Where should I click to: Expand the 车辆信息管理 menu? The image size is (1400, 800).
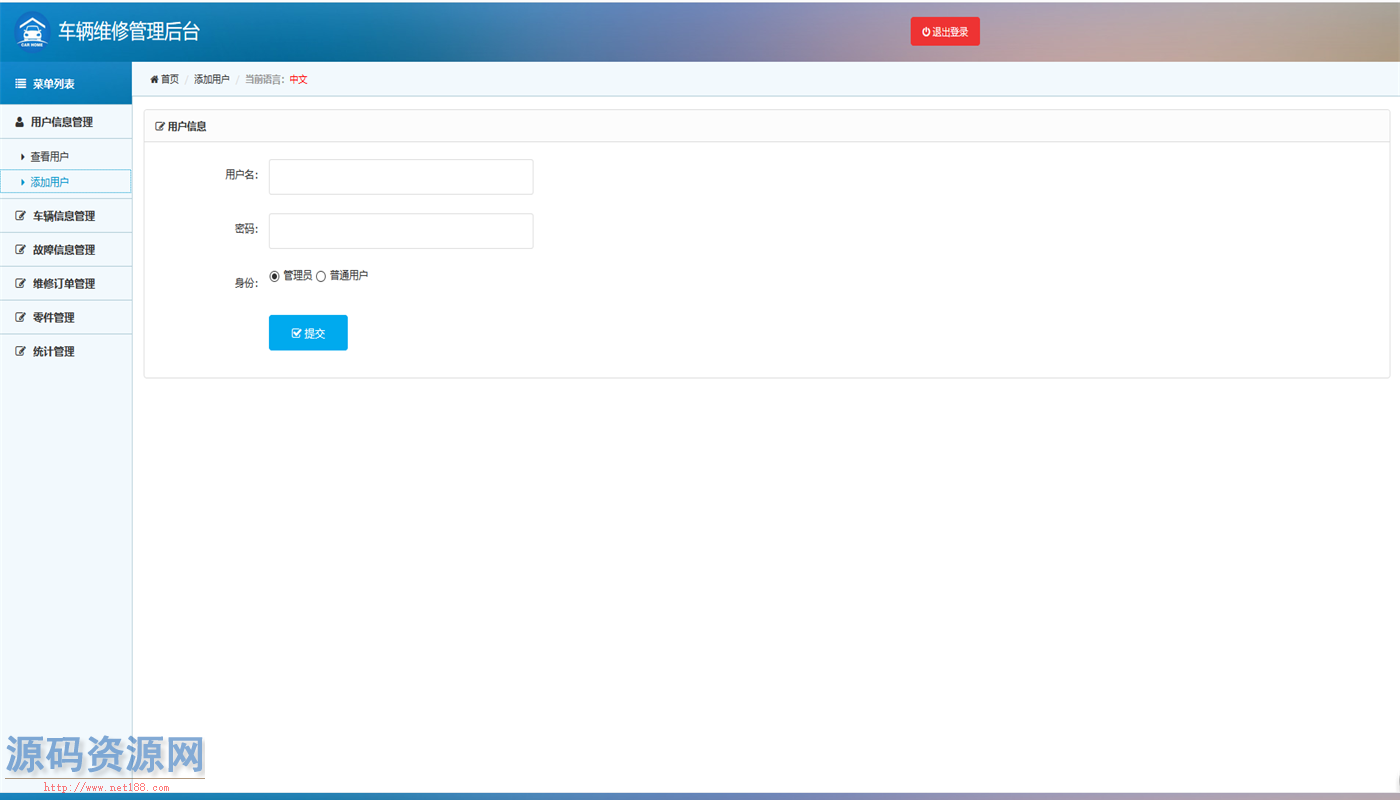click(x=66, y=216)
